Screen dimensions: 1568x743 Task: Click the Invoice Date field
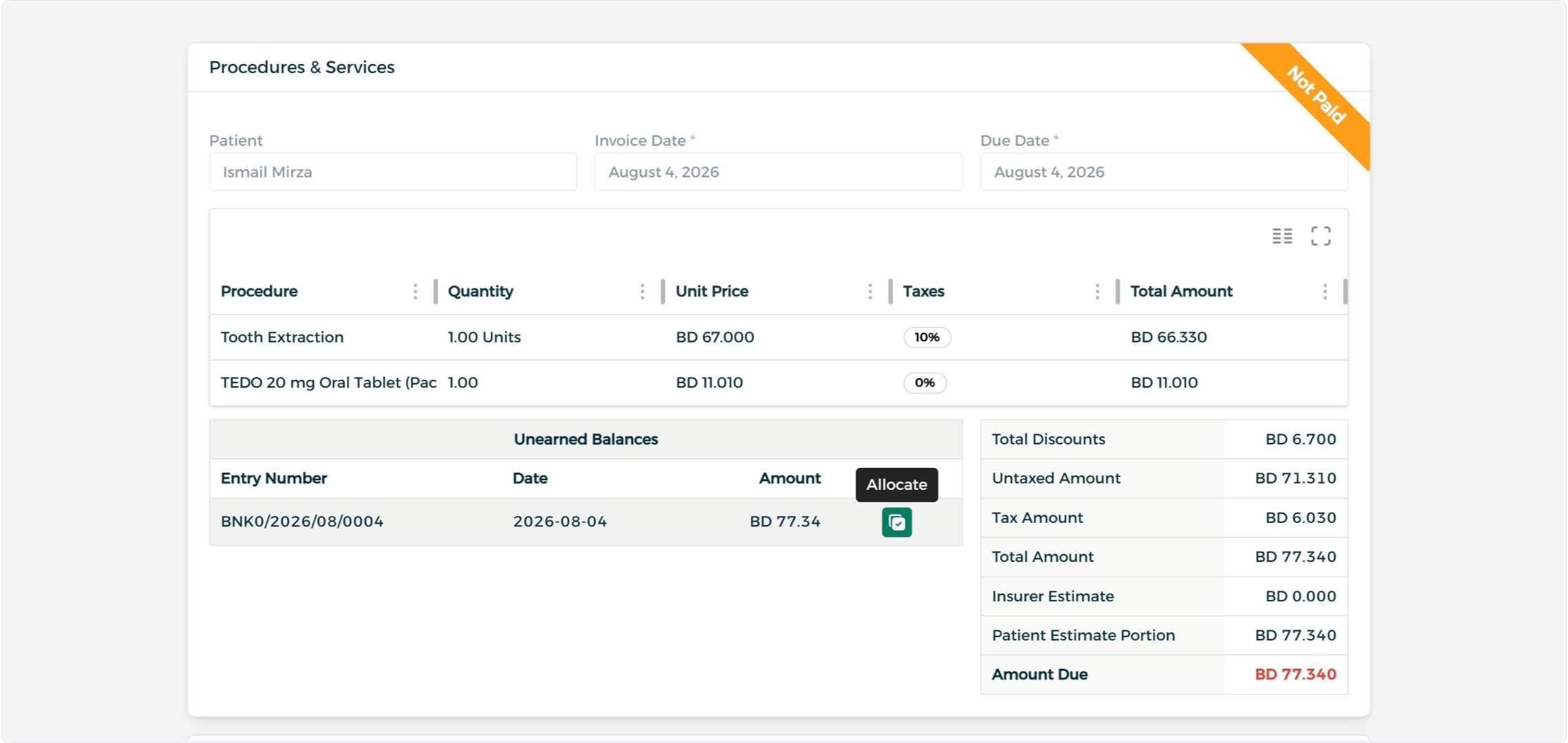[x=778, y=172]
